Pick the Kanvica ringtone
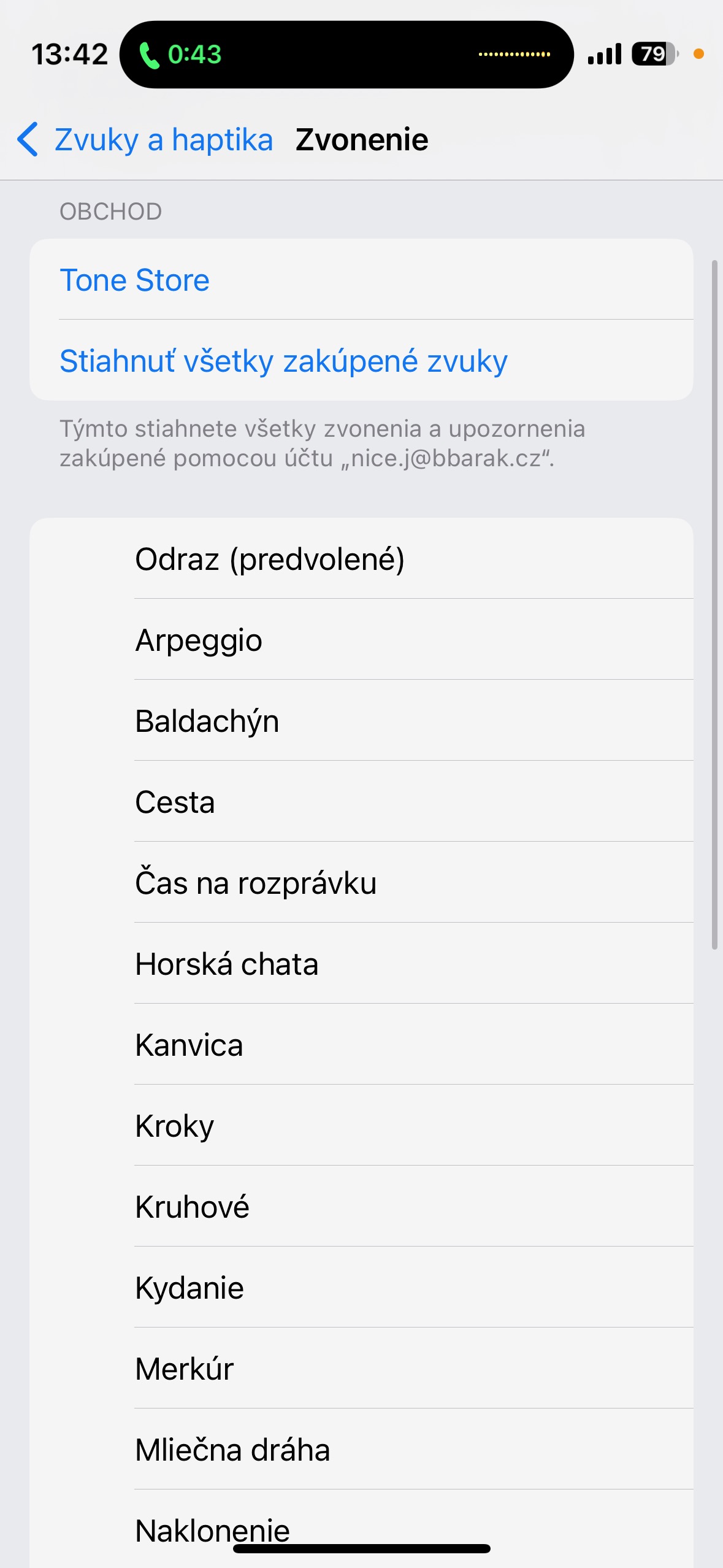The width and height of the screenshot is (723, 1568). [x=189, y=1045]
